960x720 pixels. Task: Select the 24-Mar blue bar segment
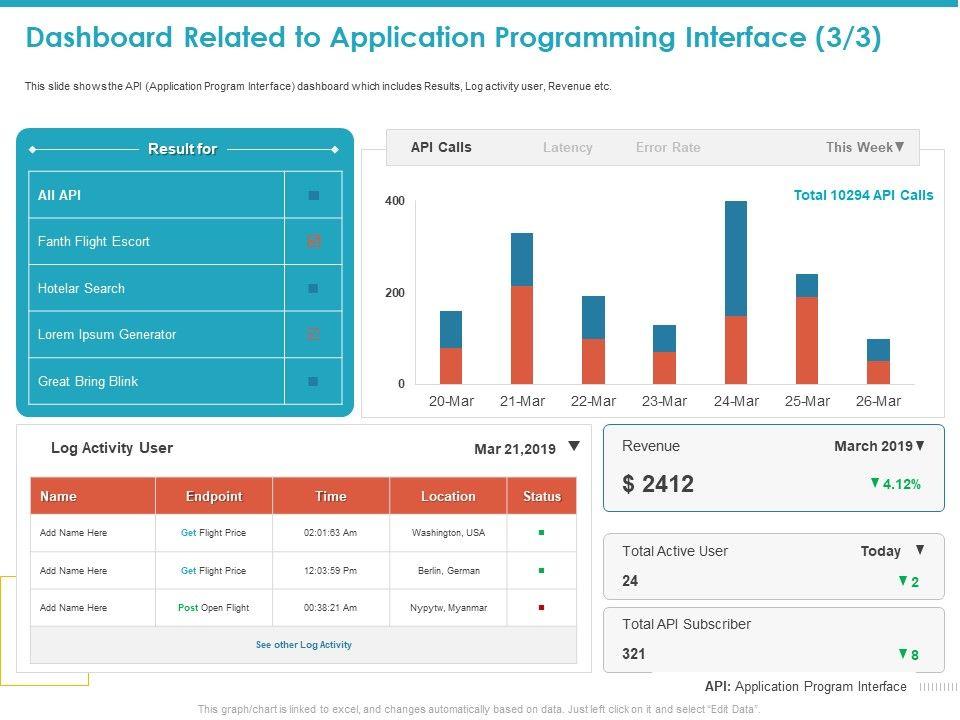(736, 258)
